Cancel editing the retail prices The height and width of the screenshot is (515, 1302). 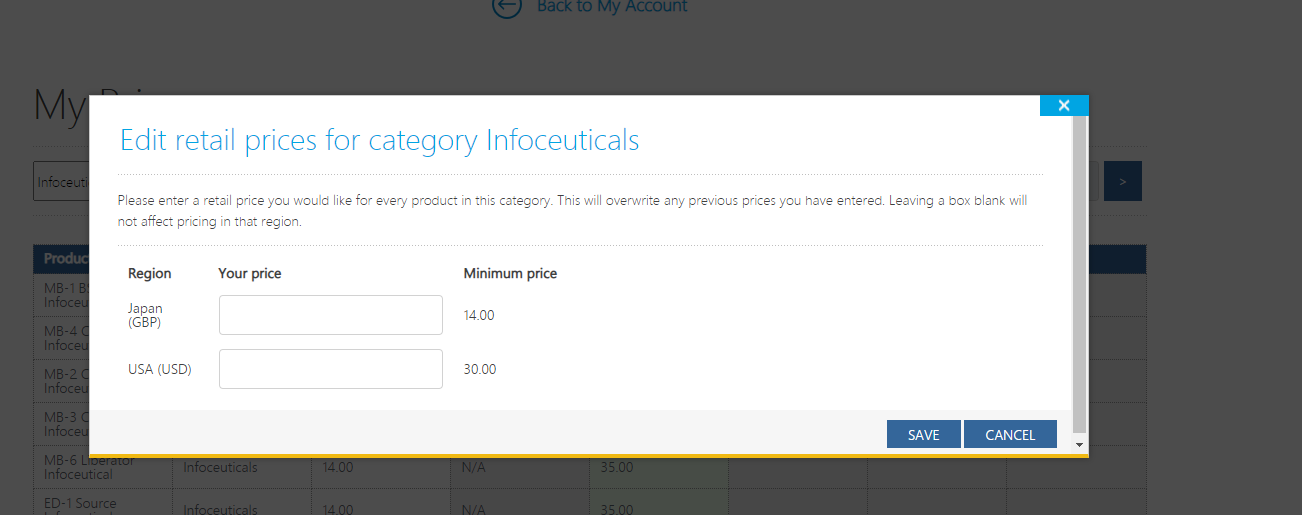[x=1010, y=434]
